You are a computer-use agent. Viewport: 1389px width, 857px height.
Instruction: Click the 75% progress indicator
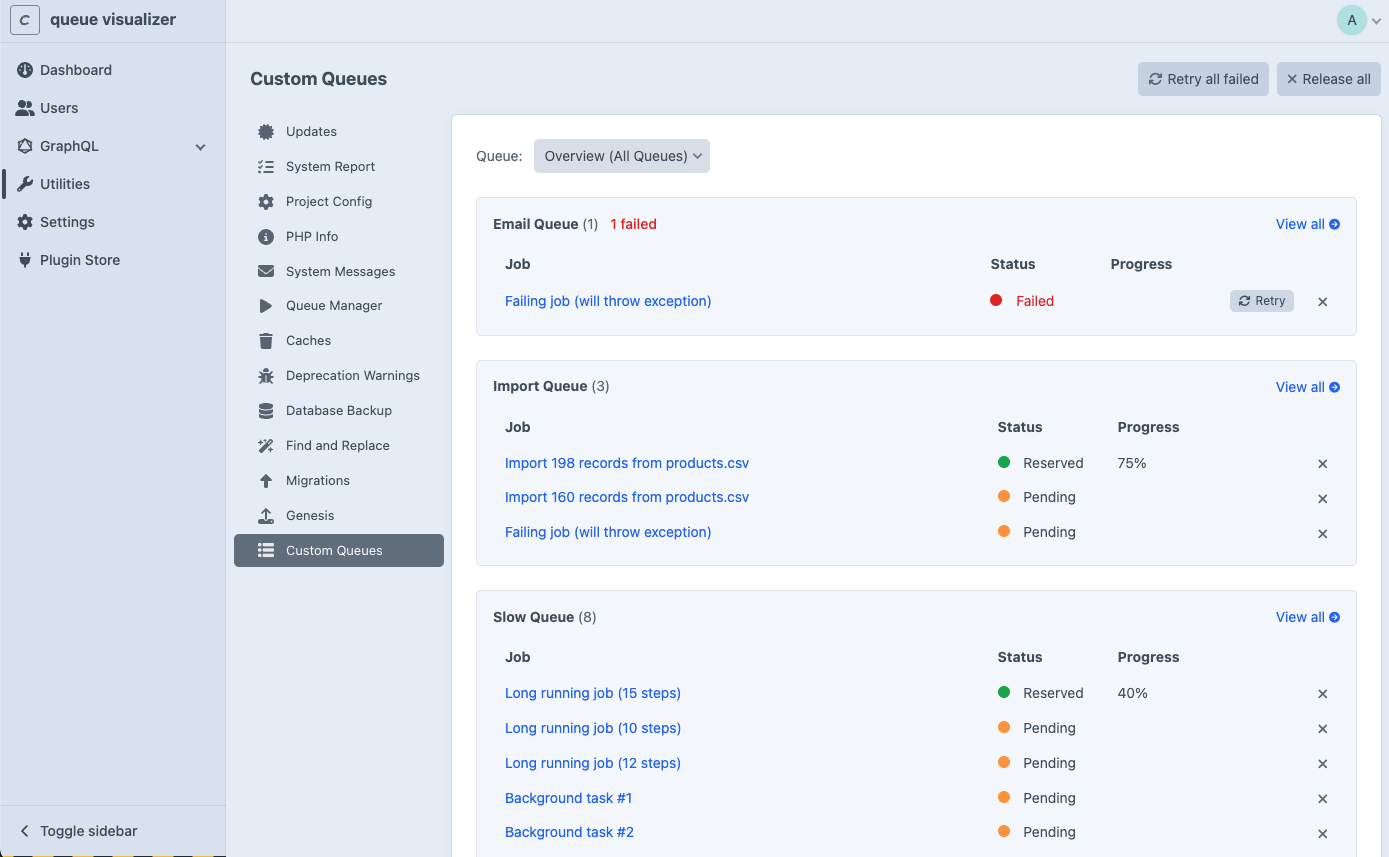(1131, 463)
